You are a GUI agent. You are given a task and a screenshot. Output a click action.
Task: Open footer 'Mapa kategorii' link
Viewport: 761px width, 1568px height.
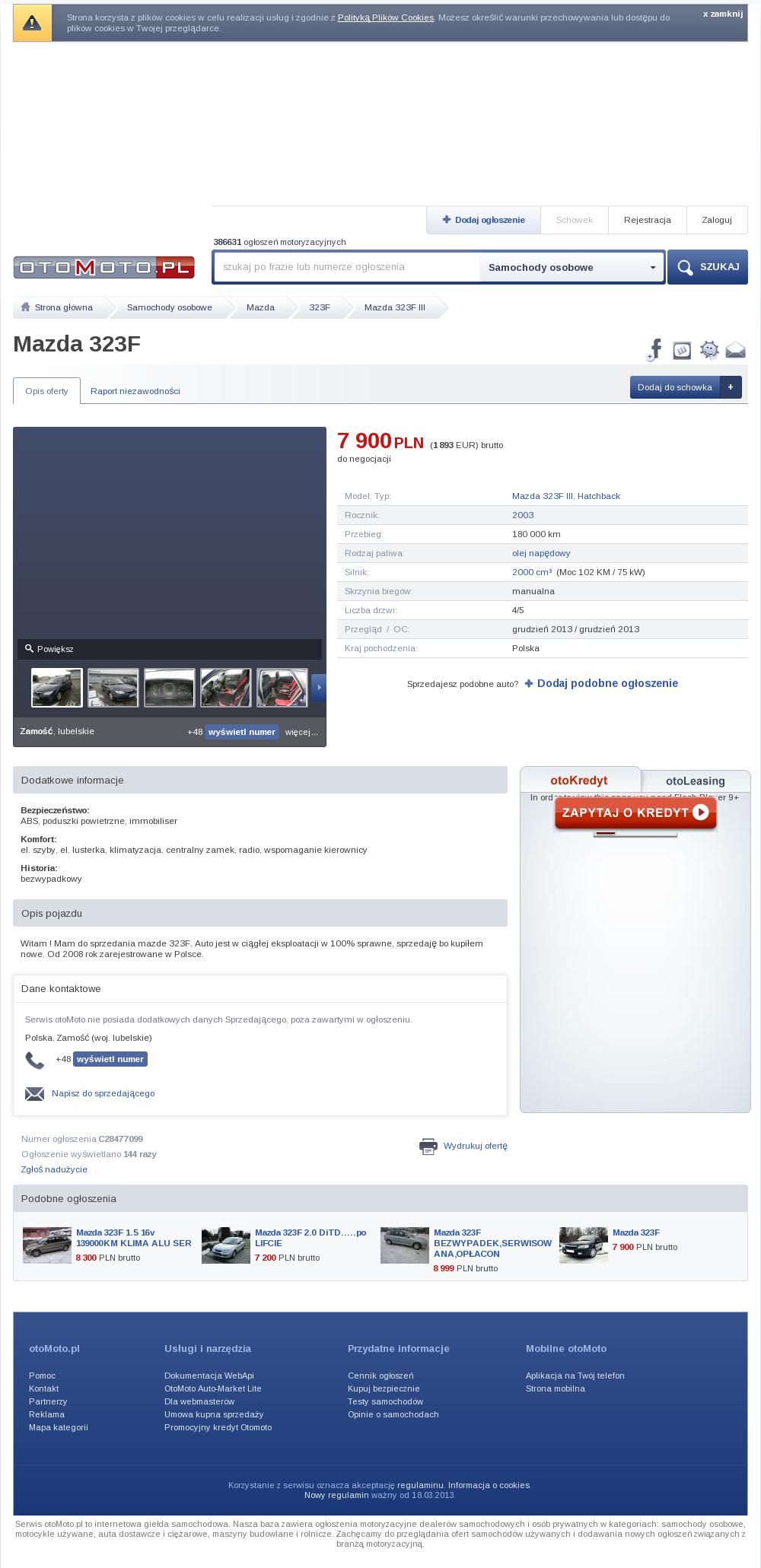(59, 1427)
